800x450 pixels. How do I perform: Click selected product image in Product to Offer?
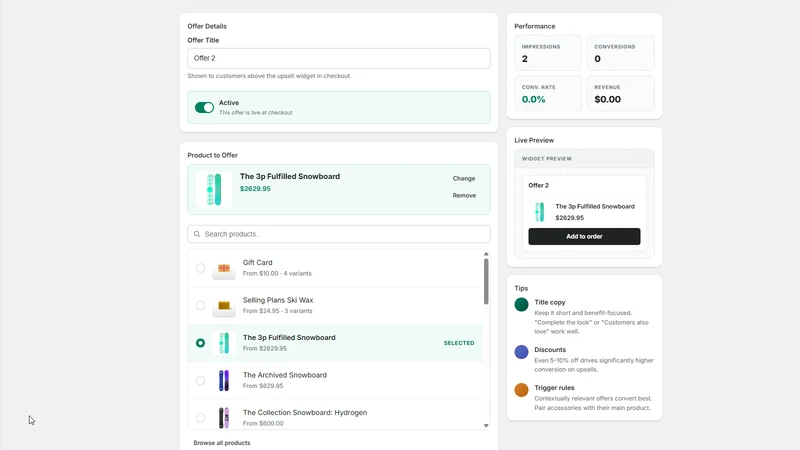(x=214, y=189)
